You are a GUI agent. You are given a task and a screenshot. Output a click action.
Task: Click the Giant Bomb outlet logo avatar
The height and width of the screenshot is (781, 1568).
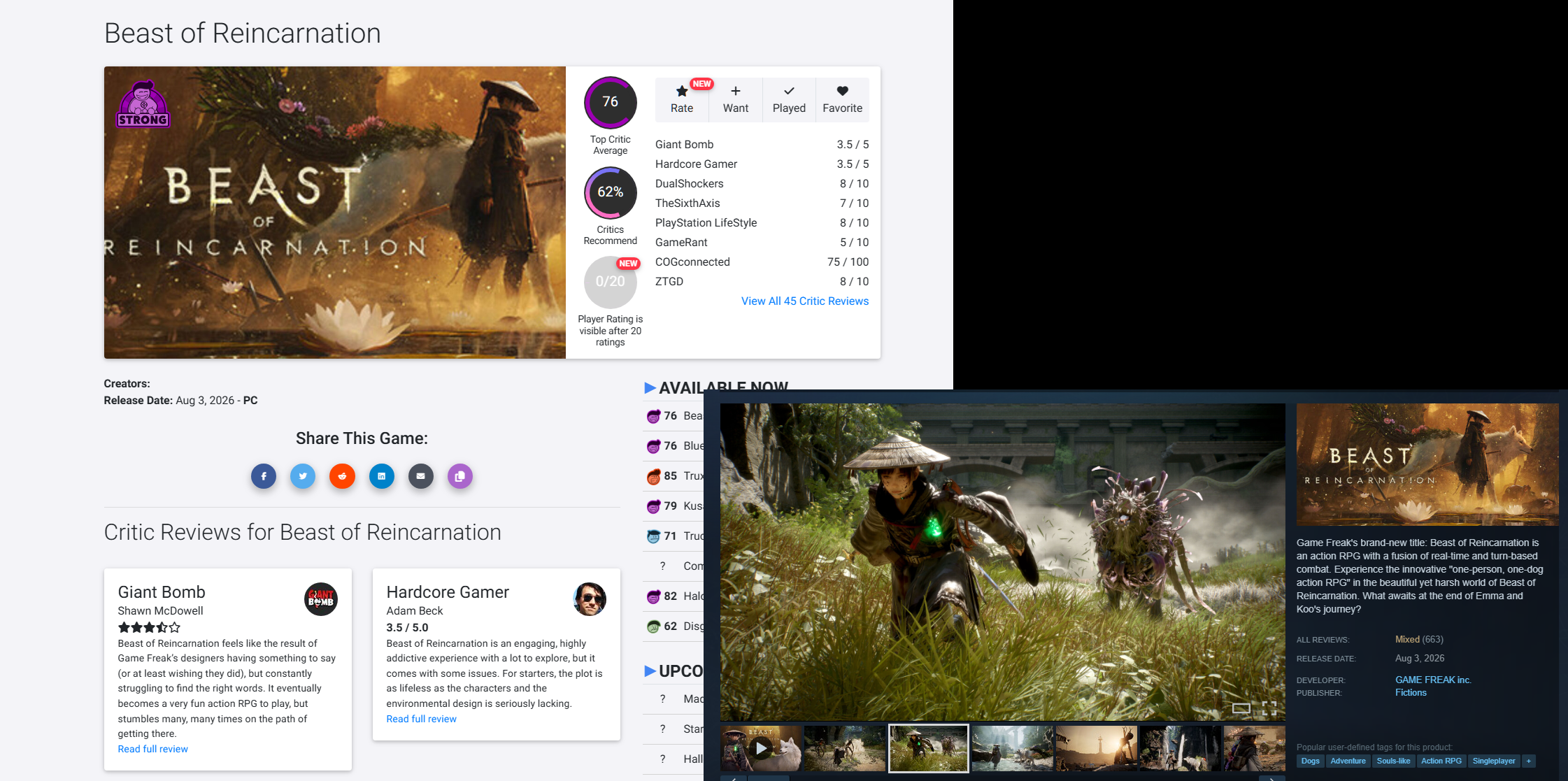pos(321,599)
